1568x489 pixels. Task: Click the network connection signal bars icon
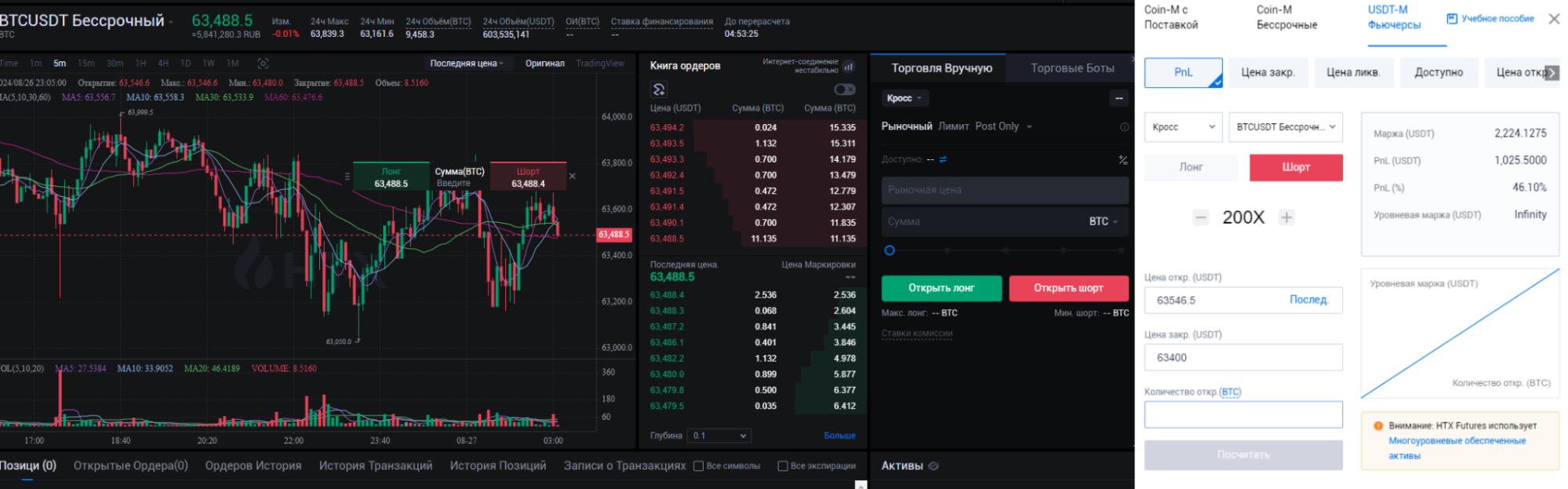(x=849, y=67)
